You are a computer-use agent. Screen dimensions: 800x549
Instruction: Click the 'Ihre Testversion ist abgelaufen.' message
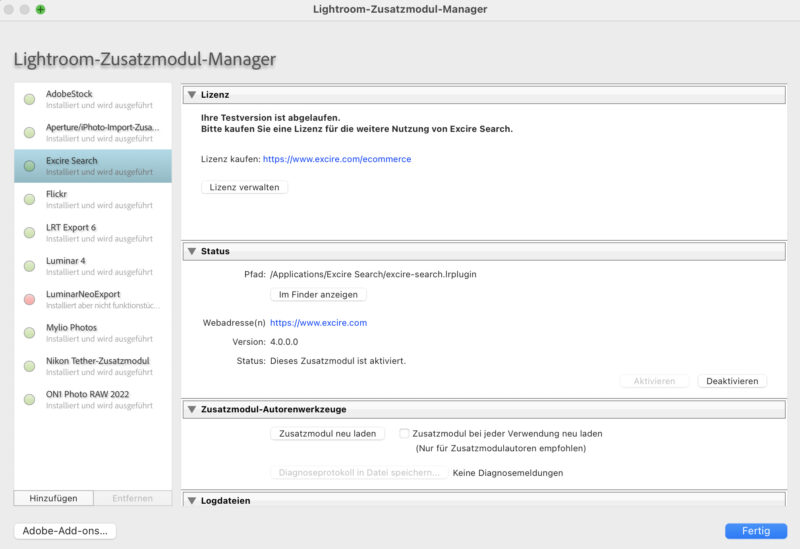coord(270,117)
